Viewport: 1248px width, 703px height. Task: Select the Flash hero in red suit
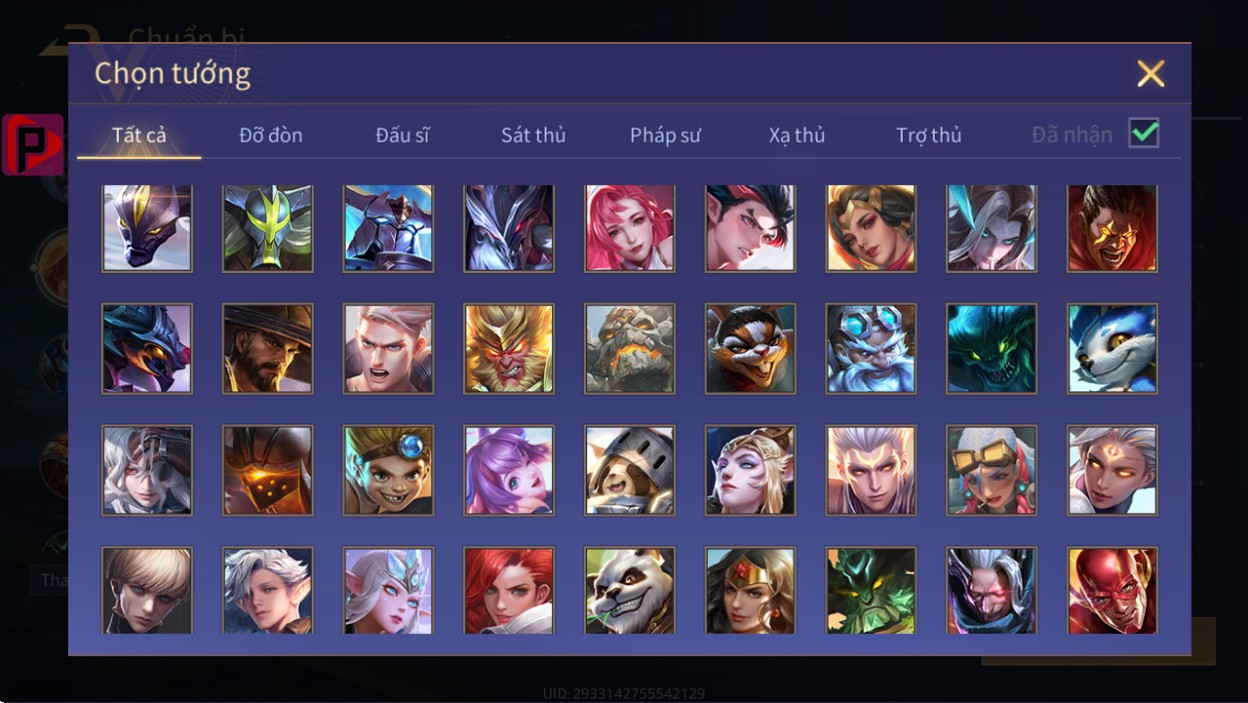(1112, 590)
